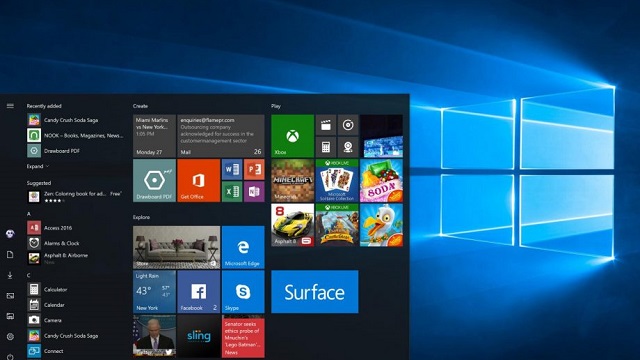
Task: Open the Mail live tile
Action: (221, 136)
